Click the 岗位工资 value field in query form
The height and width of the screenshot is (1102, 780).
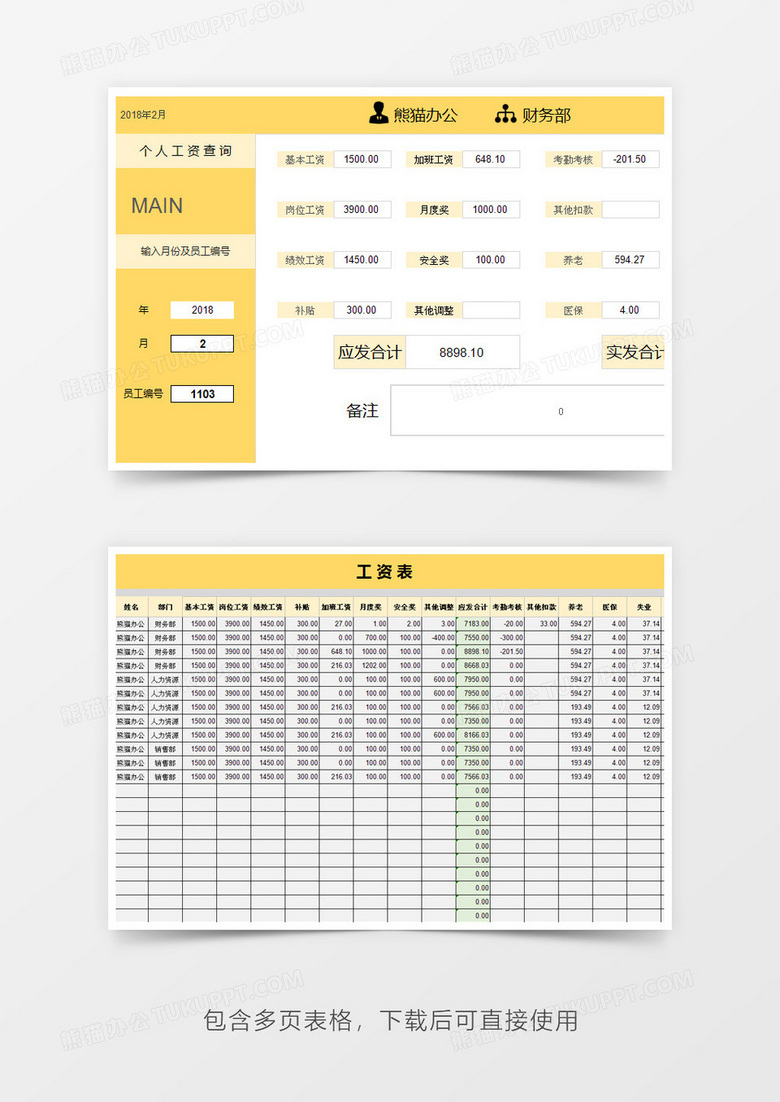(362, 209)
